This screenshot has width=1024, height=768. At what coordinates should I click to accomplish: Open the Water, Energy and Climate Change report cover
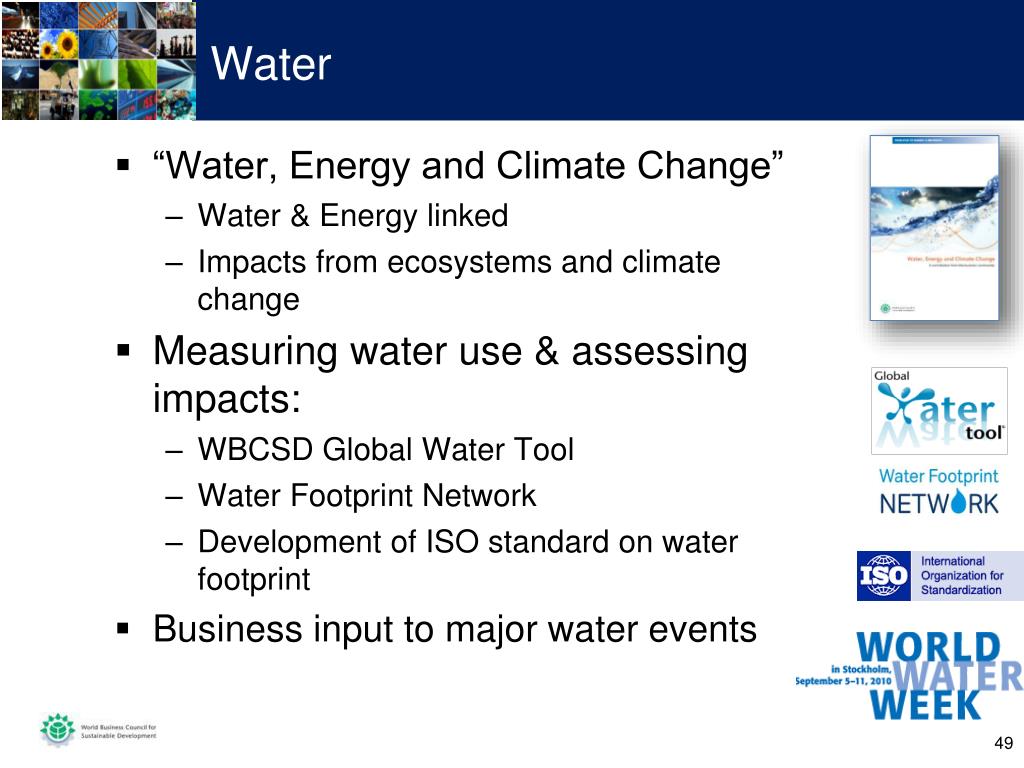click(934, 227)
